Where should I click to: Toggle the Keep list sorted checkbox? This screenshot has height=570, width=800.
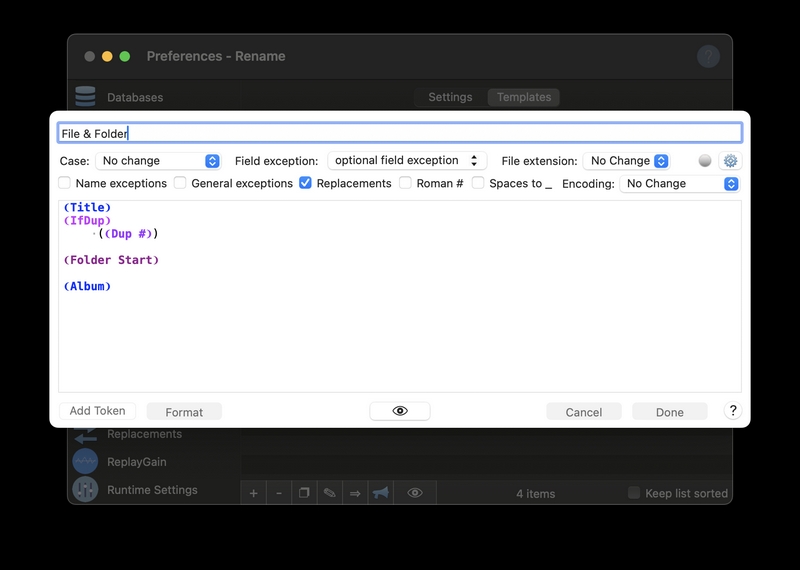634,492
